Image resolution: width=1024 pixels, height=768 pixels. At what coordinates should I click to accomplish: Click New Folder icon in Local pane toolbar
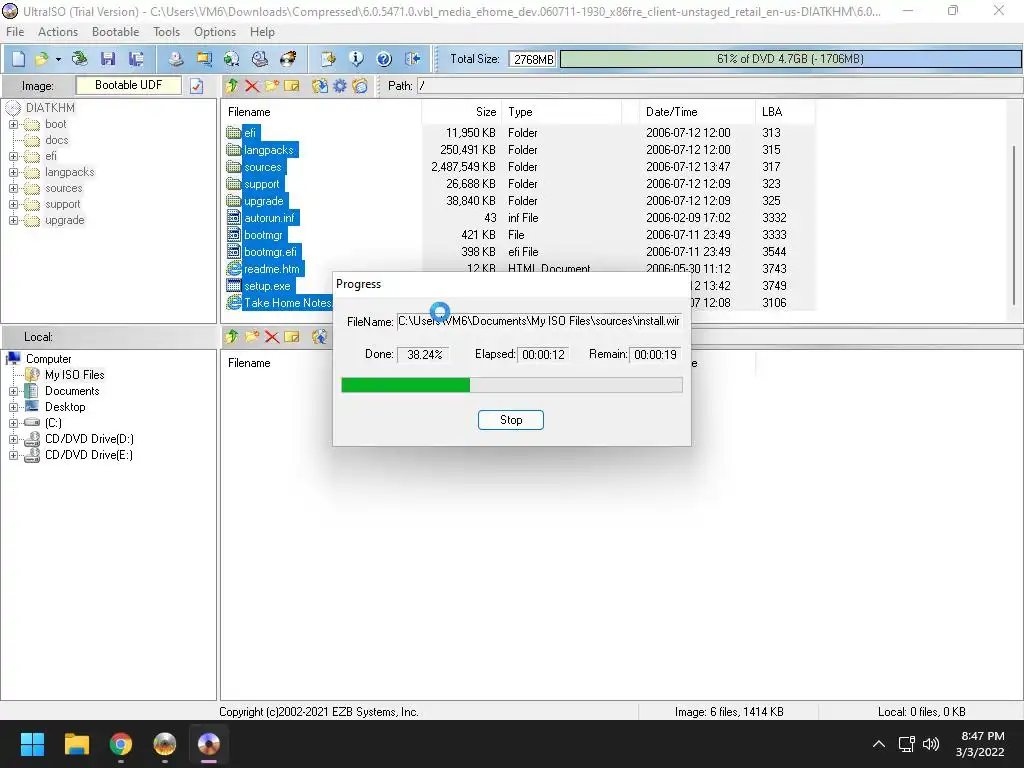[x=251, y=336]
